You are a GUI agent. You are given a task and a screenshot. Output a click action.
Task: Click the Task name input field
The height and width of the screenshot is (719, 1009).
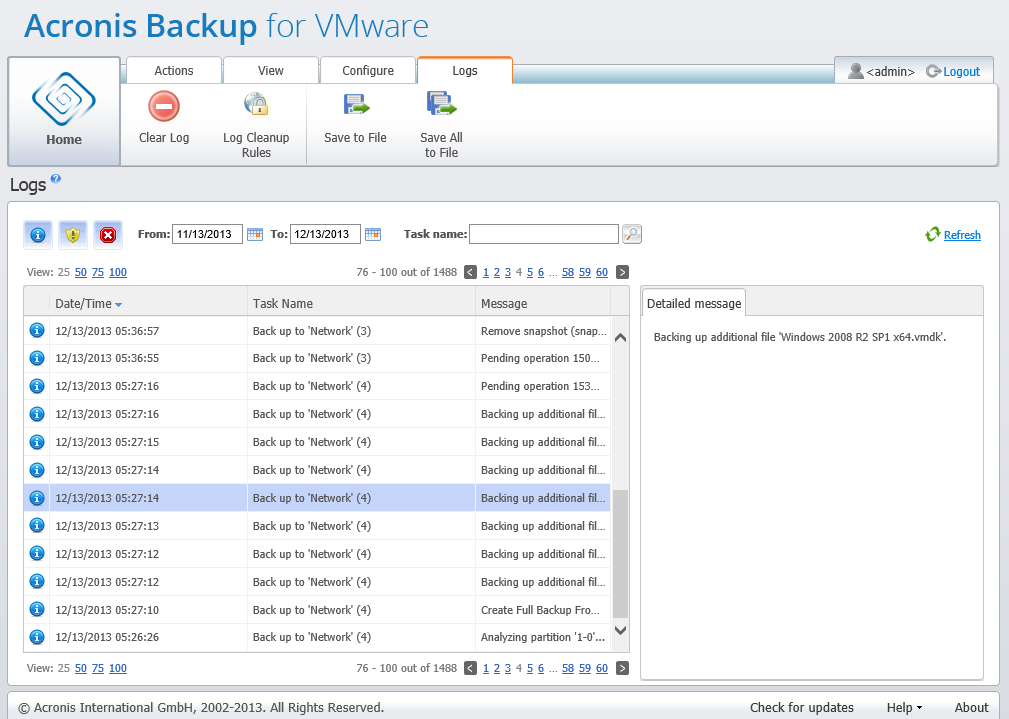point(544,234)
